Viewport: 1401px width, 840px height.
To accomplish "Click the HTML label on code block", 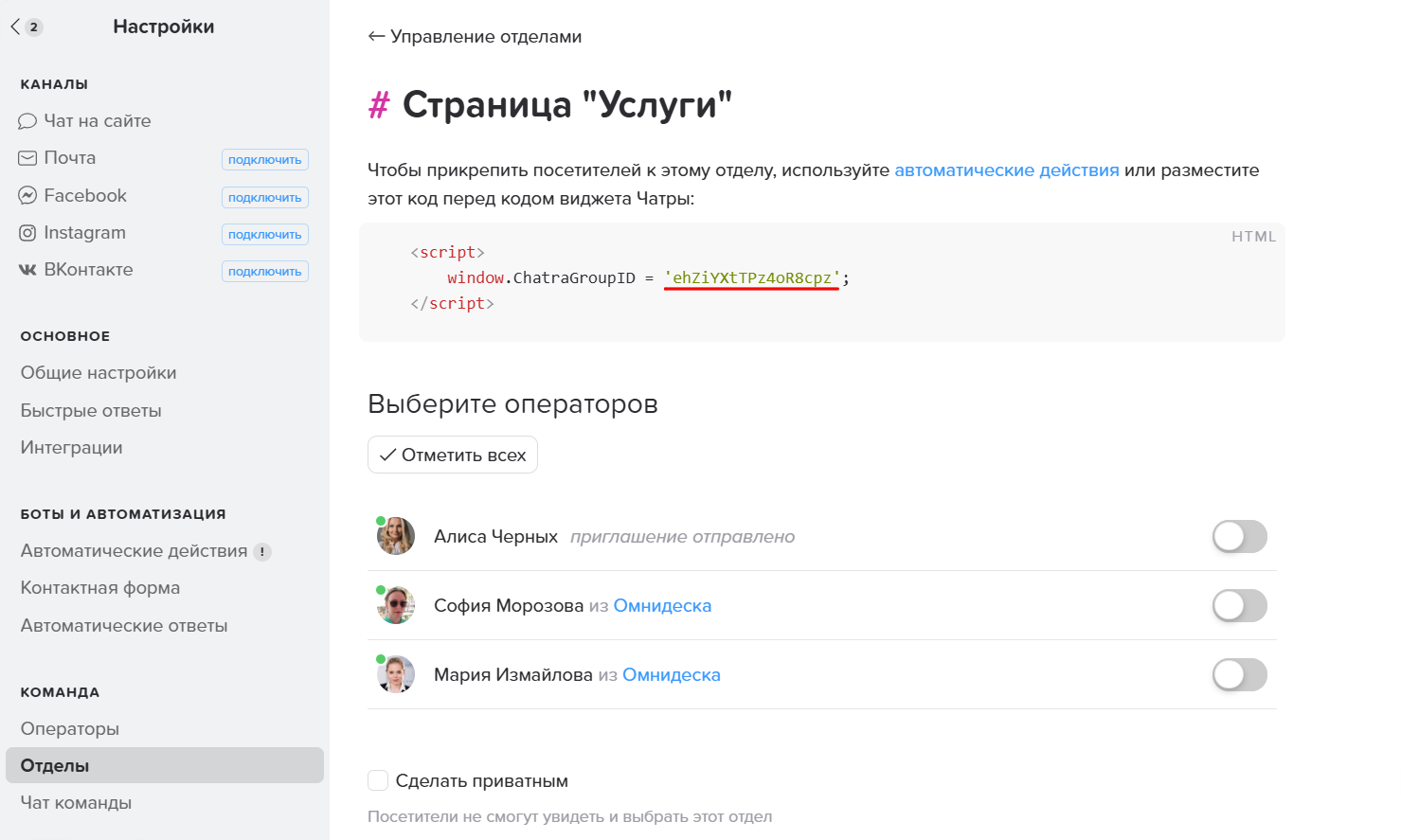I will click(1254, 237).
